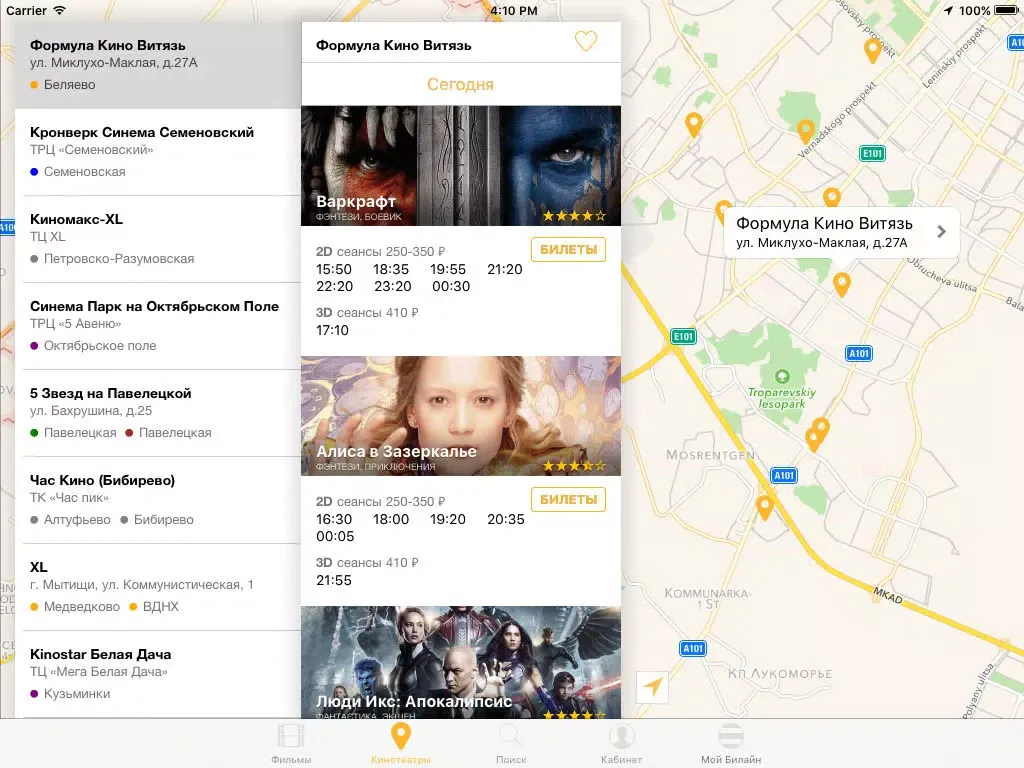Select Час Кино (Бибирево) cinema

click(x=158, y=500)
